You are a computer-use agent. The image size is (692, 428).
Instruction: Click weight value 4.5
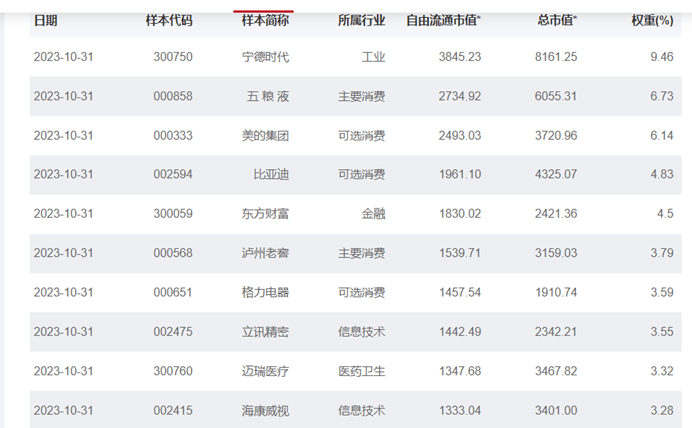coord(665,214)
